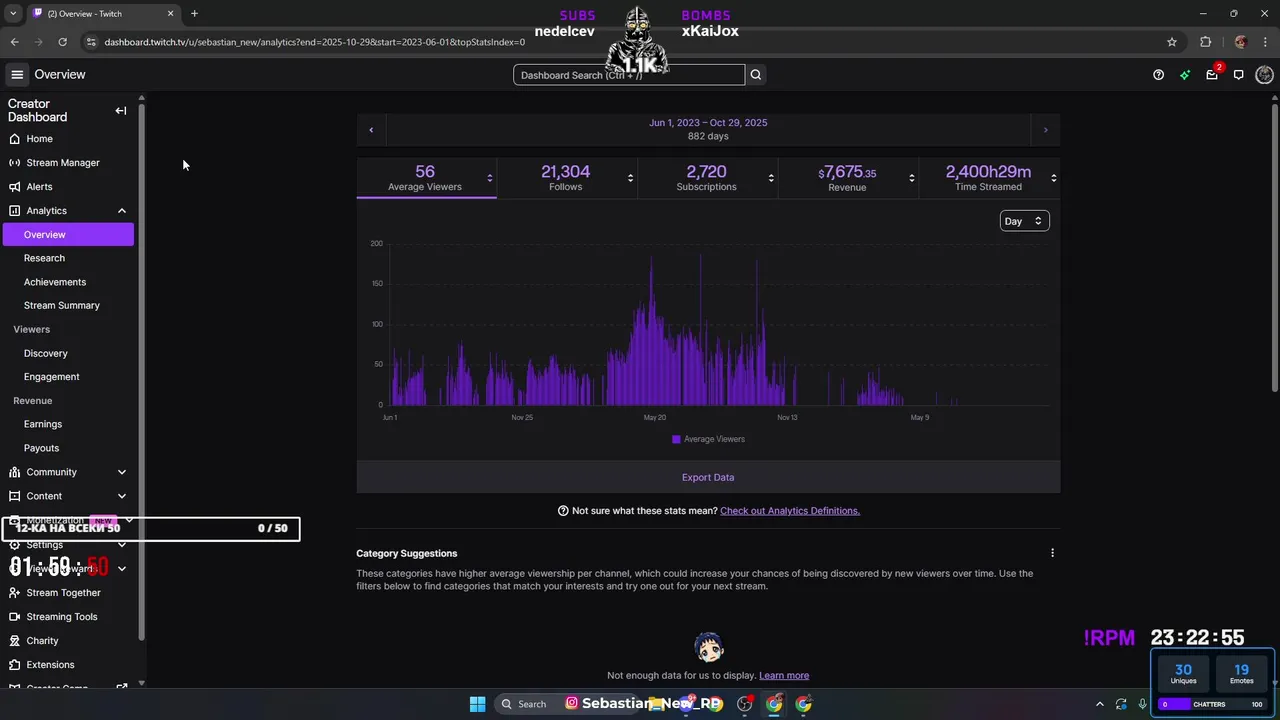Change Revenue stat selector arrows
This screenshot has width=1280, height=720.
coord(911,178)
